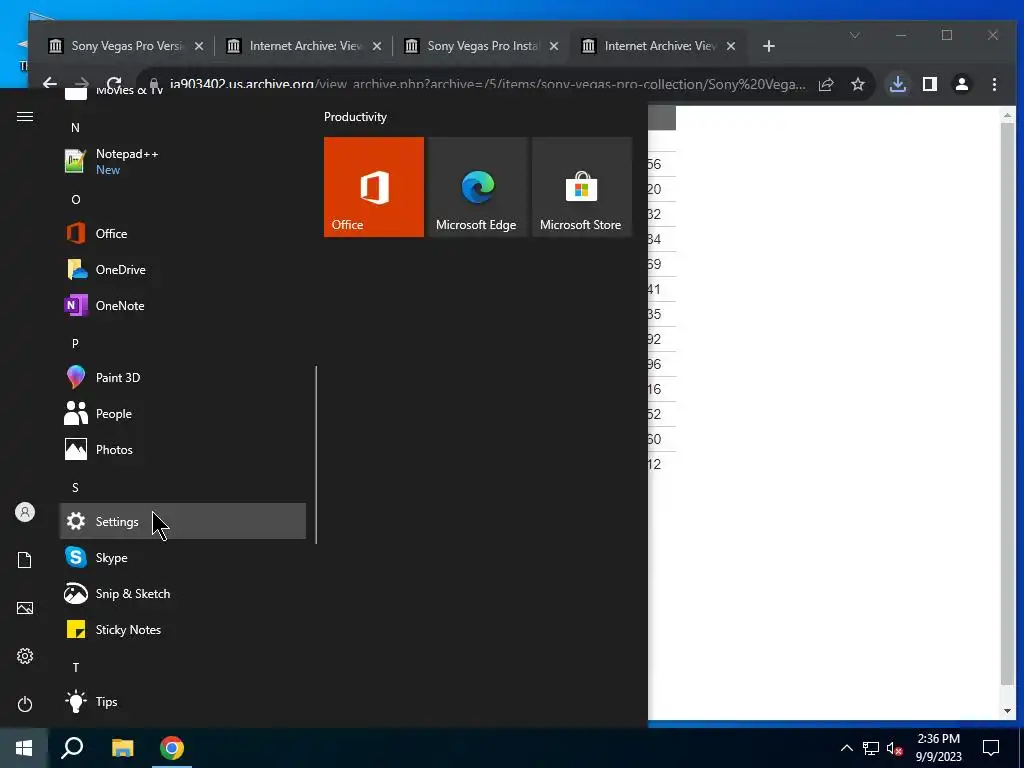1024x768 pixels.
Task: Click the Microsoft Edge tile
Action: click(x=477, y=187)
